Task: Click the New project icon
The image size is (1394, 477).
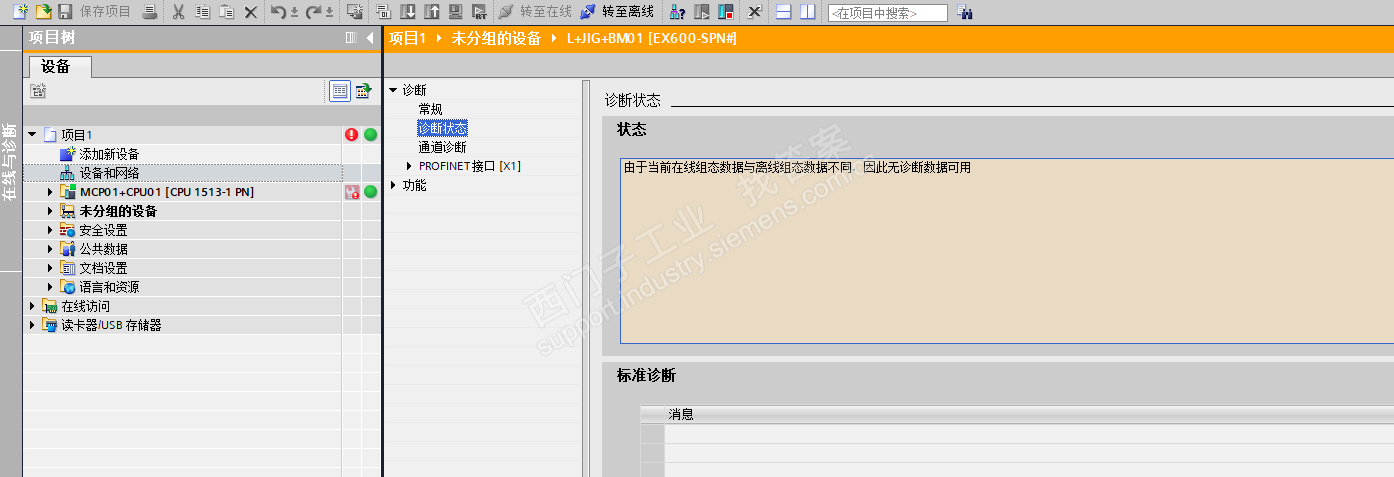Action: click(20, 12)
